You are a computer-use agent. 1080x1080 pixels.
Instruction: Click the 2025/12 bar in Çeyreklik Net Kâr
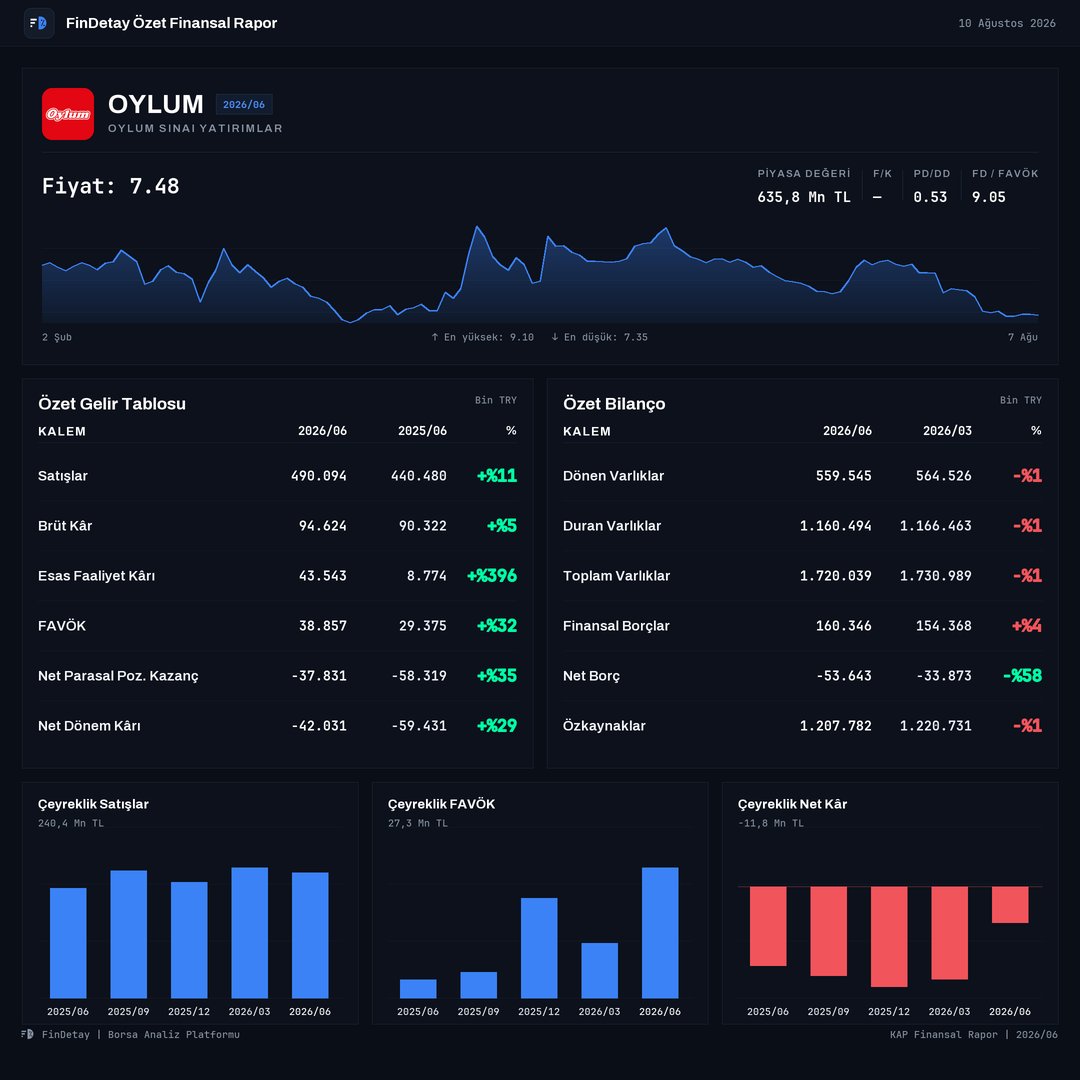click(889, 936)
